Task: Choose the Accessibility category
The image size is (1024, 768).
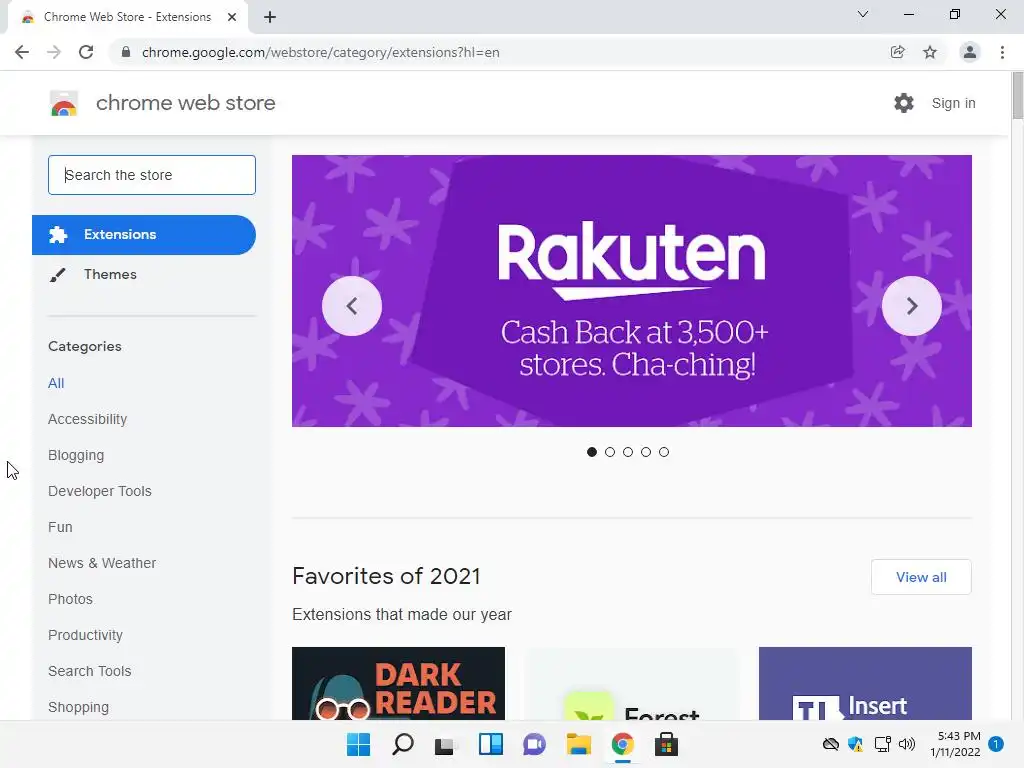Action: 88,419
